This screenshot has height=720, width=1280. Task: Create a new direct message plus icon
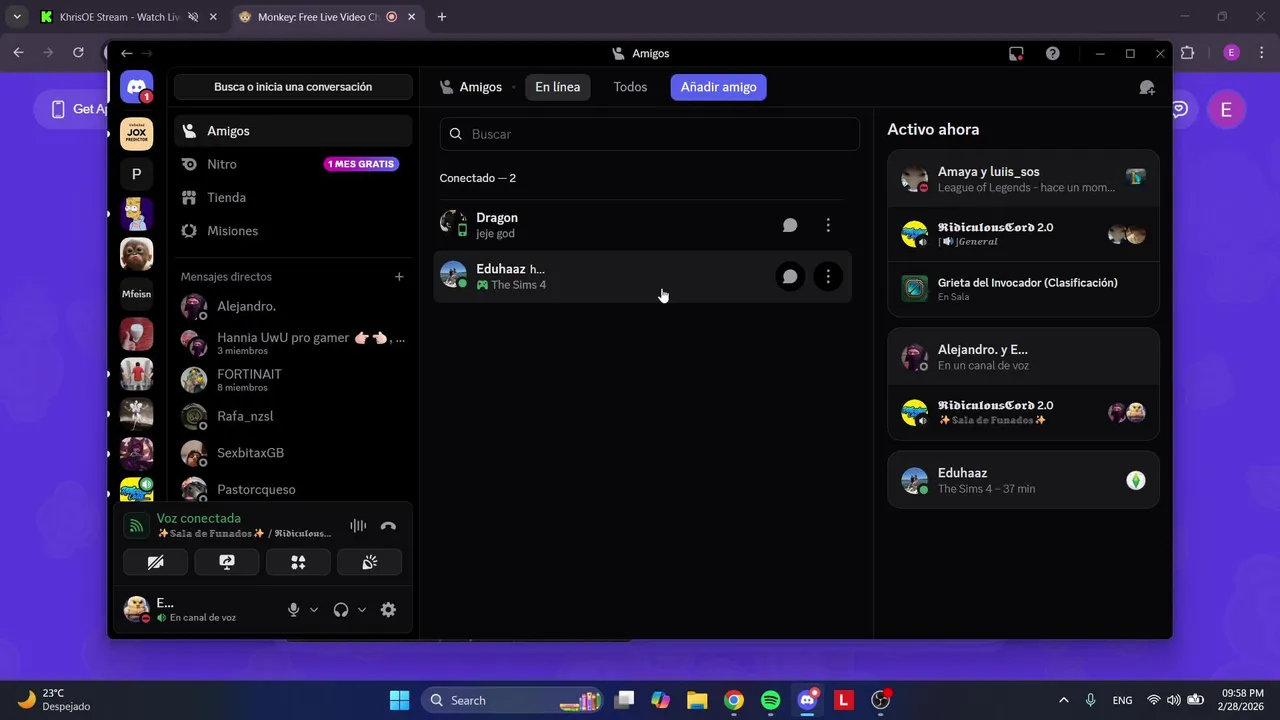click(399, 277)
